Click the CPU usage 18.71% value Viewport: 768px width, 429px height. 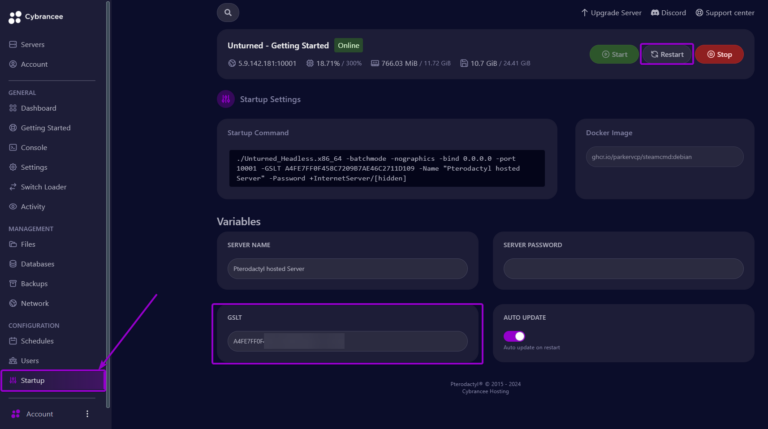coord(328,63)
